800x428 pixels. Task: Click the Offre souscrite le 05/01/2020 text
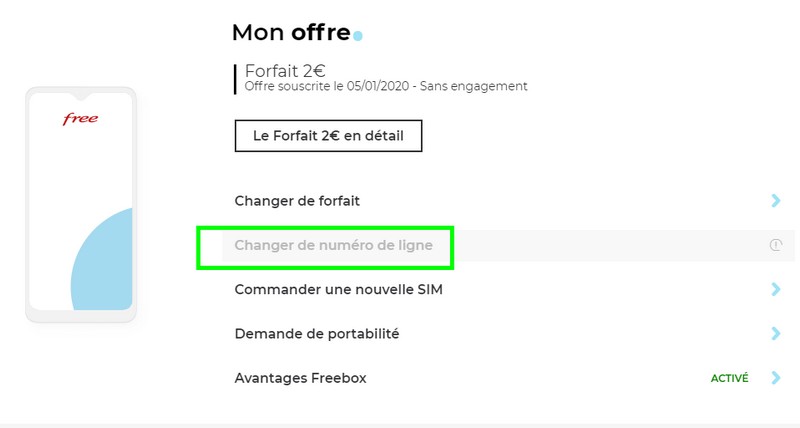point(385,87)
